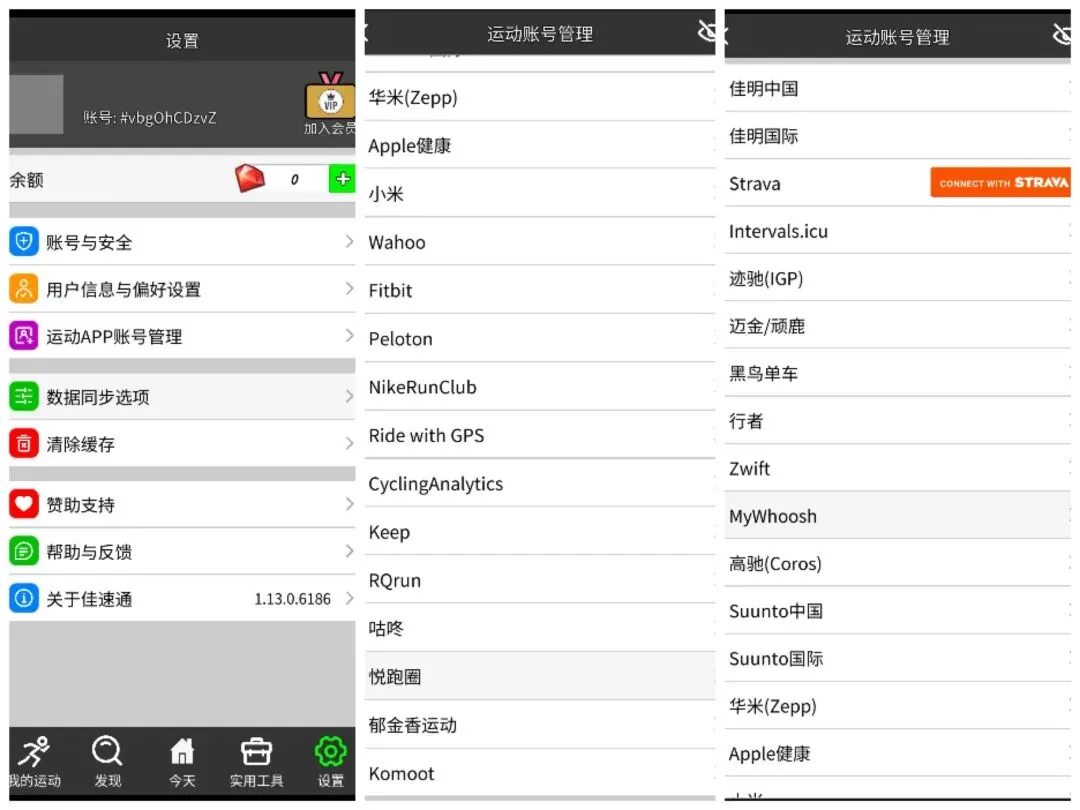
Task: Tap the VIP join membership badge
Action: pos(331,103)
